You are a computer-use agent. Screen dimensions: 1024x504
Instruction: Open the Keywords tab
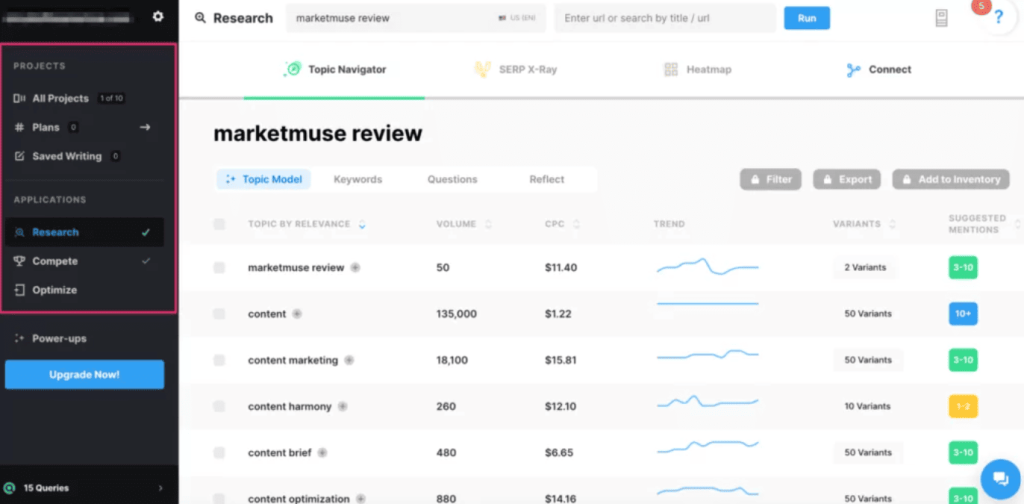(x=358, y=179)
